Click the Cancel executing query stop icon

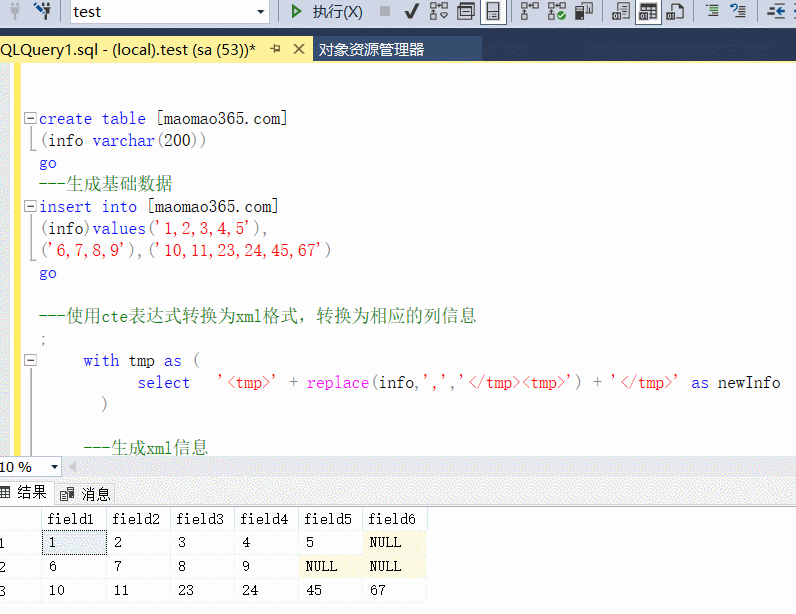tap(385, 12)
